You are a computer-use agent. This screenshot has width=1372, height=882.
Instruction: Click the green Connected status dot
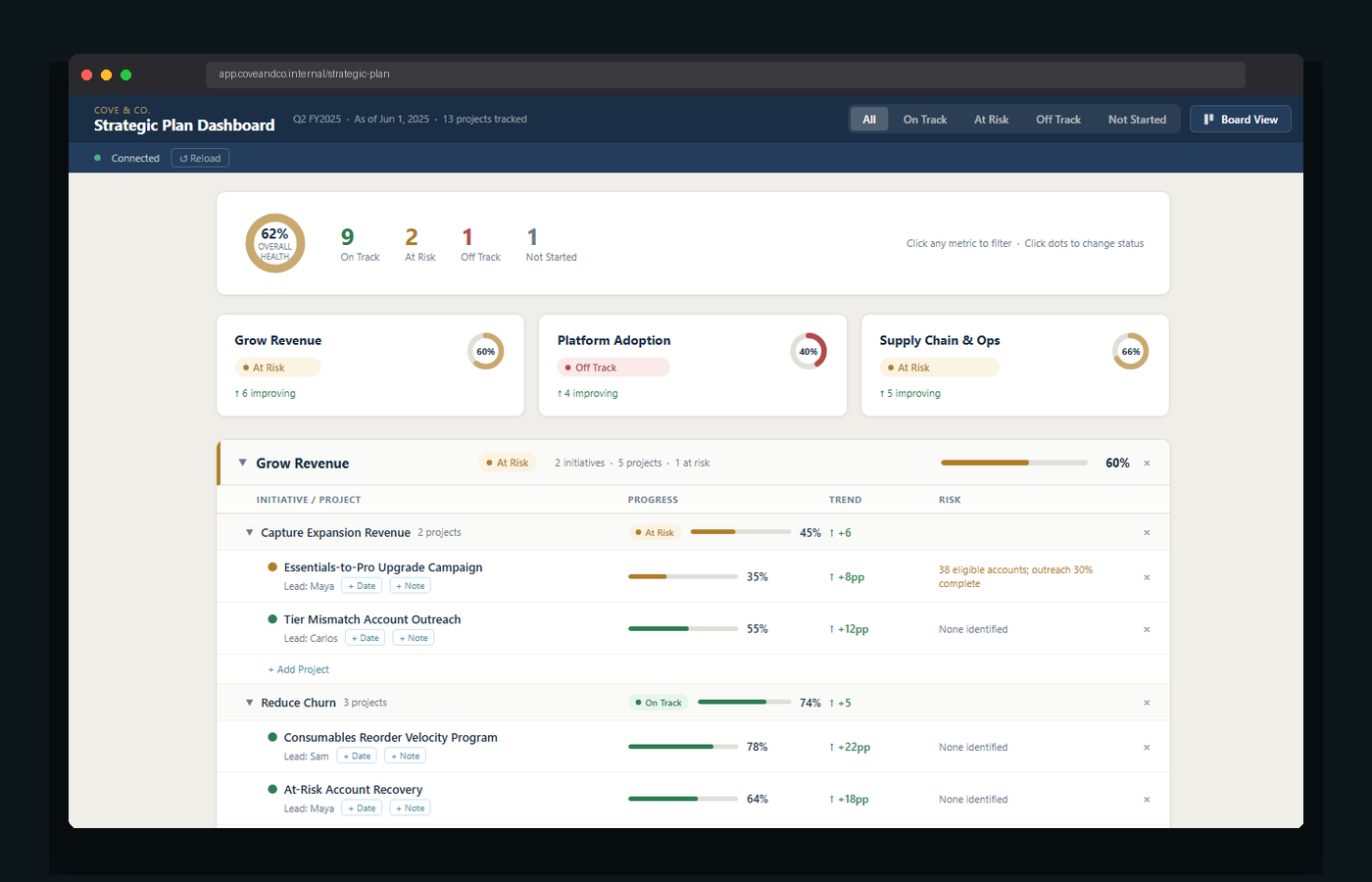[x=97, y=158]
